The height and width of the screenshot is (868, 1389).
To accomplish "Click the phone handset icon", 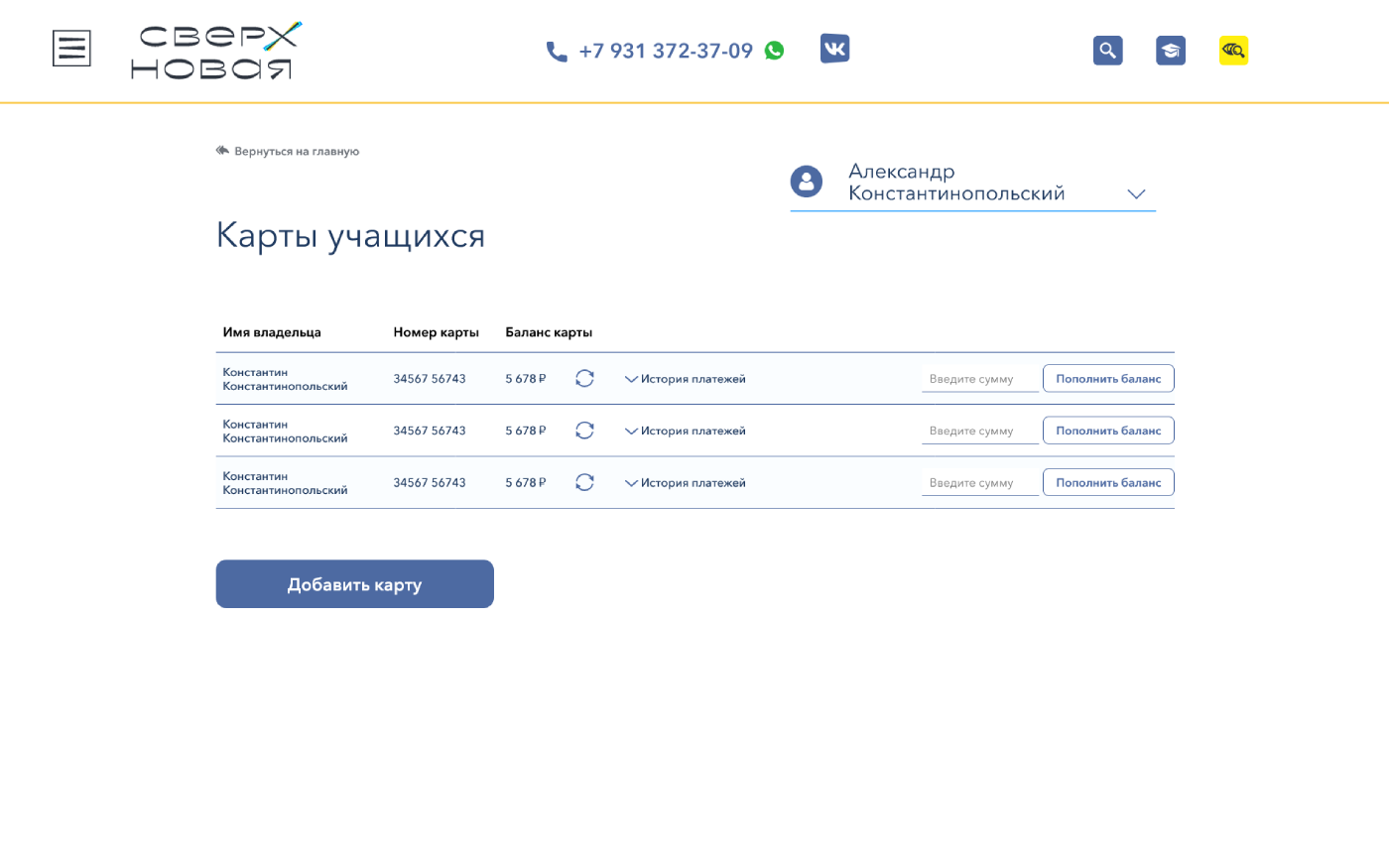I will (x=557, y=52).
